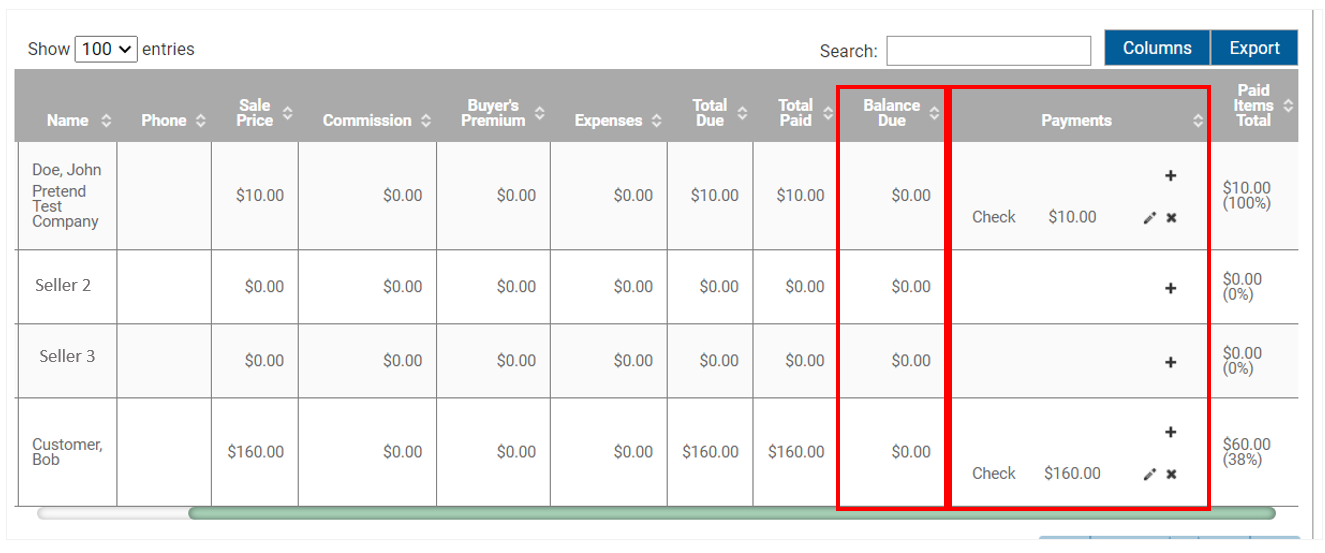Image resolution: width=1325 pixels, height=553 pixels.
Task: Add payment for Seller 3
Action: (x=1170, y=362)
